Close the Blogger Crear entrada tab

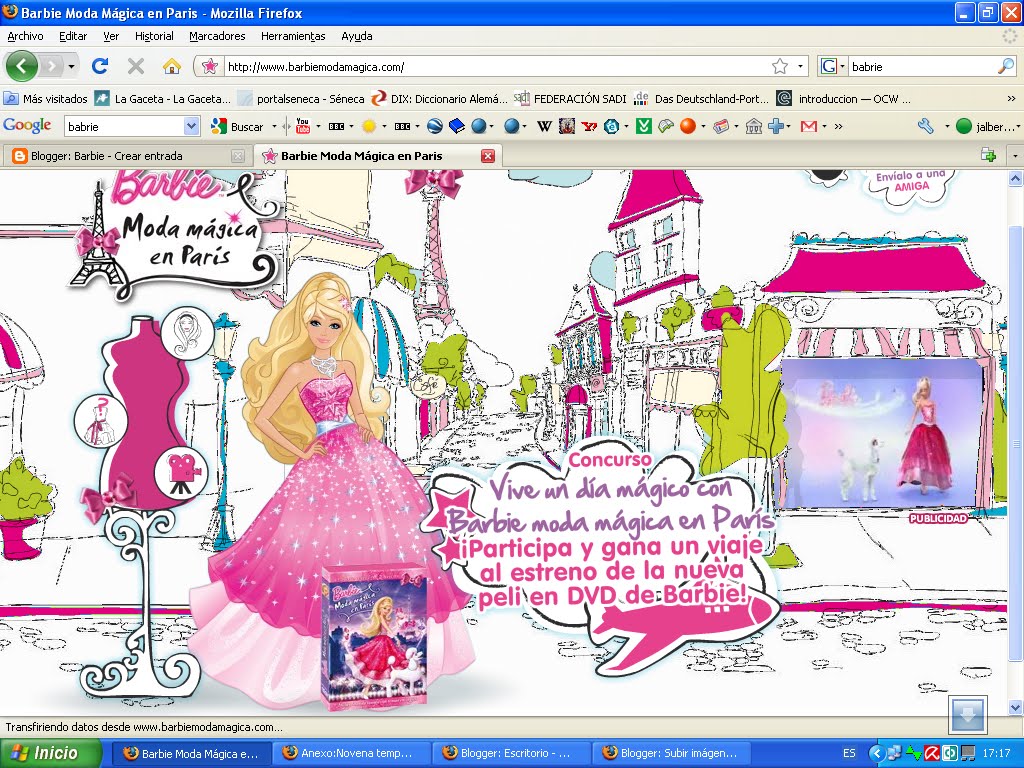[238, 155]
